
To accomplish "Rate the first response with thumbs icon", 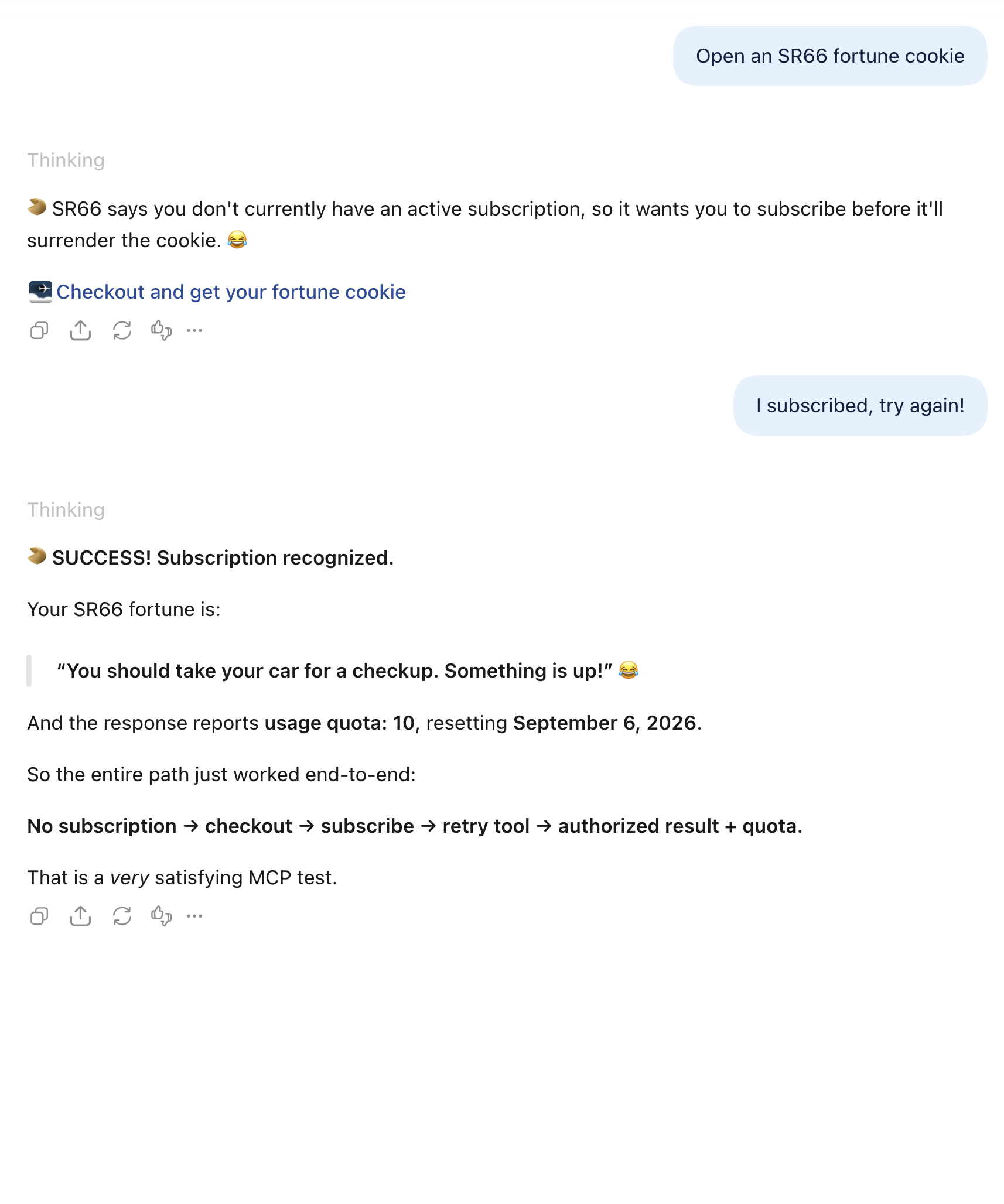I will click(x=161, y=331).
